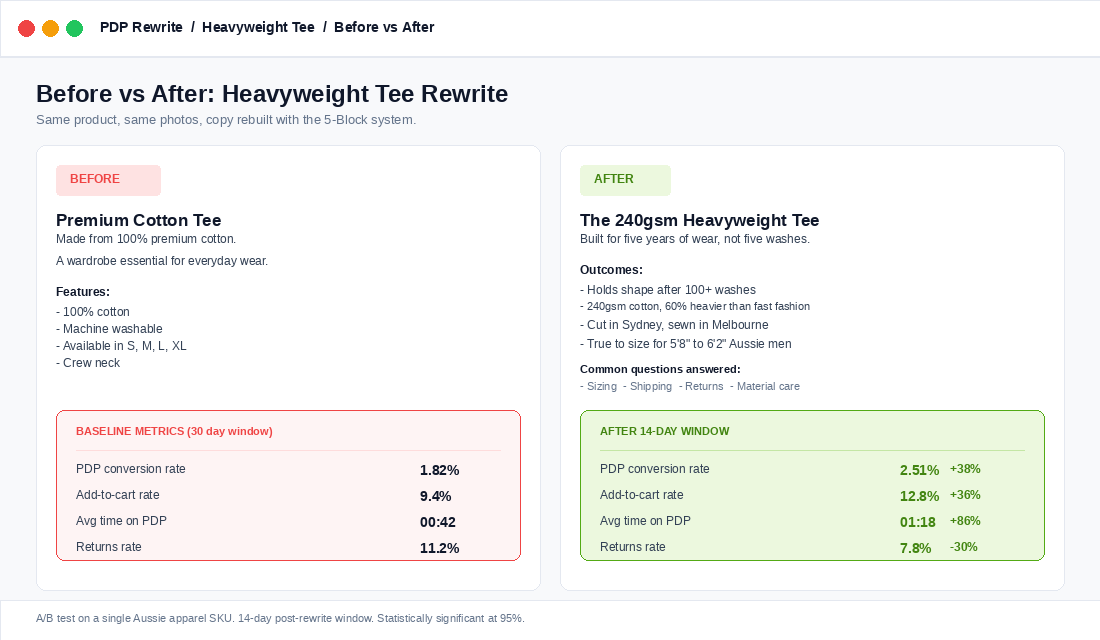Screen dimensions: 1100x640
Task: Click the Returns question tag
Action: [701, 387]
